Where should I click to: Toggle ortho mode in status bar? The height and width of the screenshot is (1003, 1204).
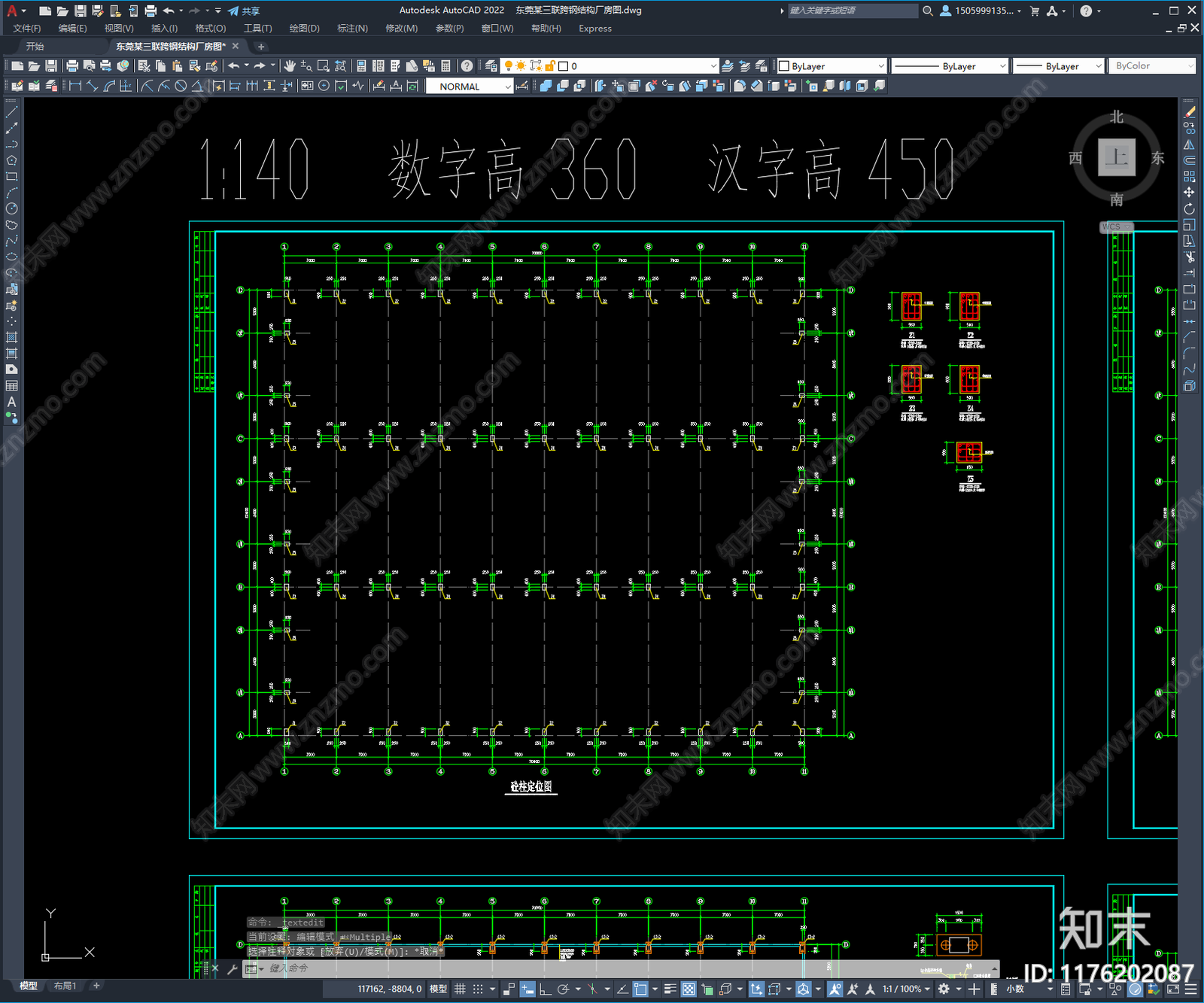click(x=545, y=989)
